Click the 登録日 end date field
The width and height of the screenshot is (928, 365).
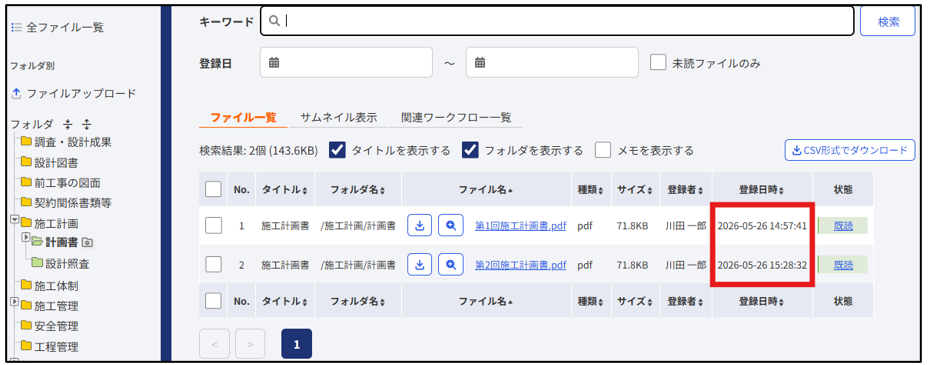(x=552, y=62)
